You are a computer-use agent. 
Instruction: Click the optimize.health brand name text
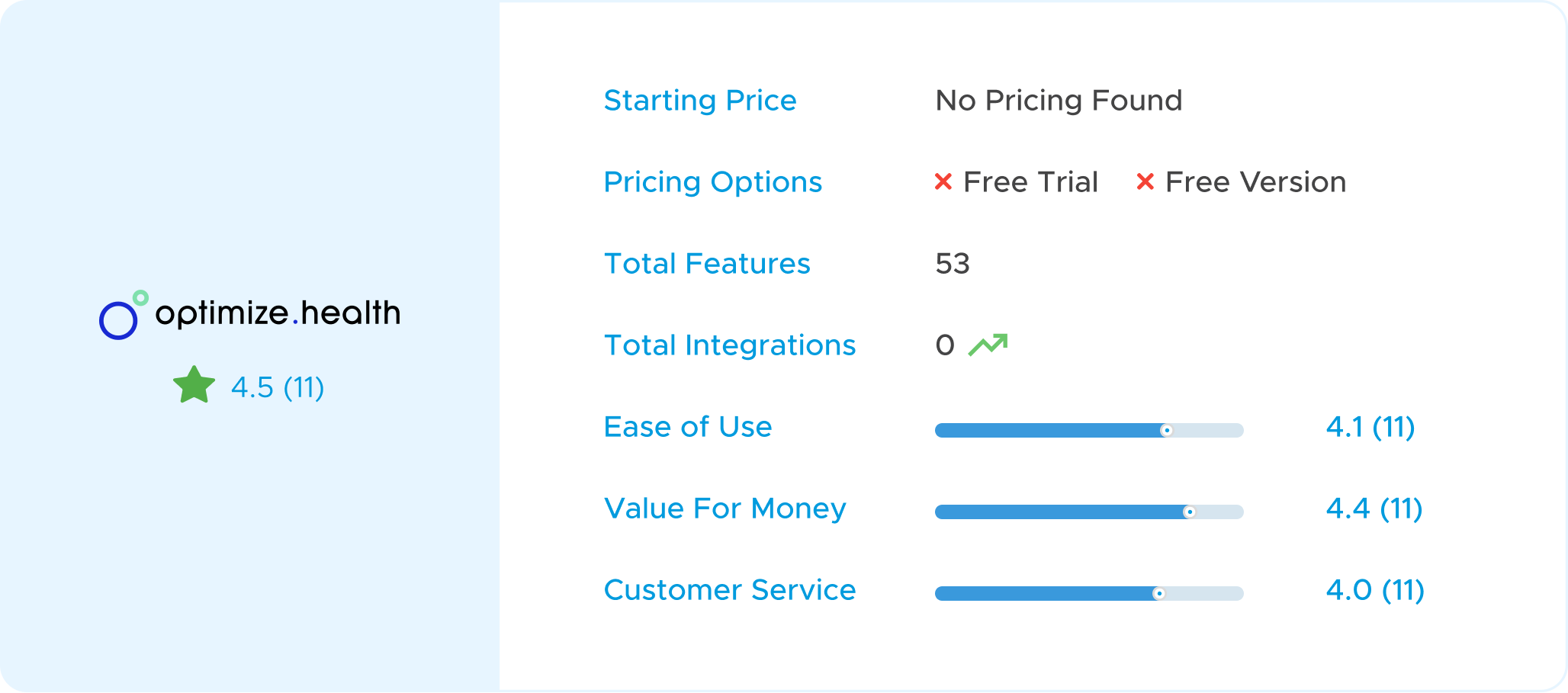tap(278, 313)
